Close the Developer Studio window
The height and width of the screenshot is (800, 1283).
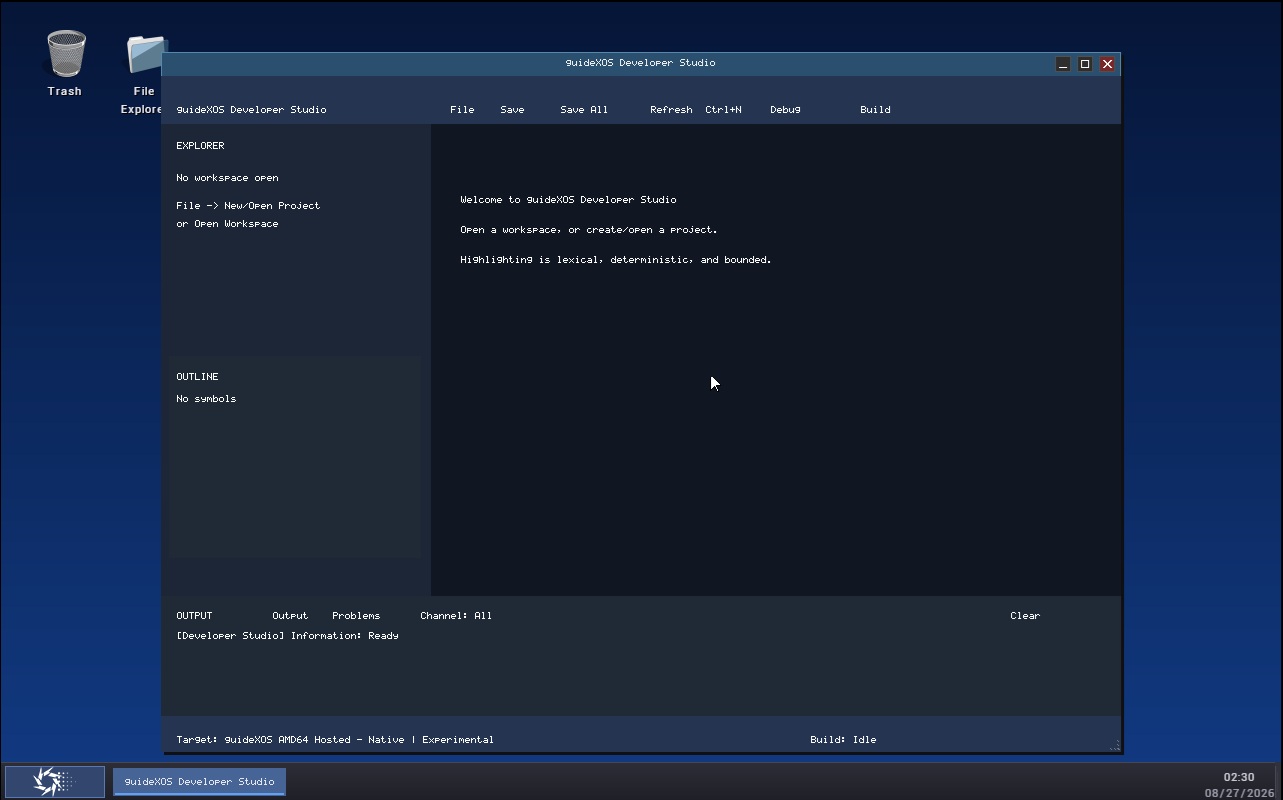tap(1107, 64)
